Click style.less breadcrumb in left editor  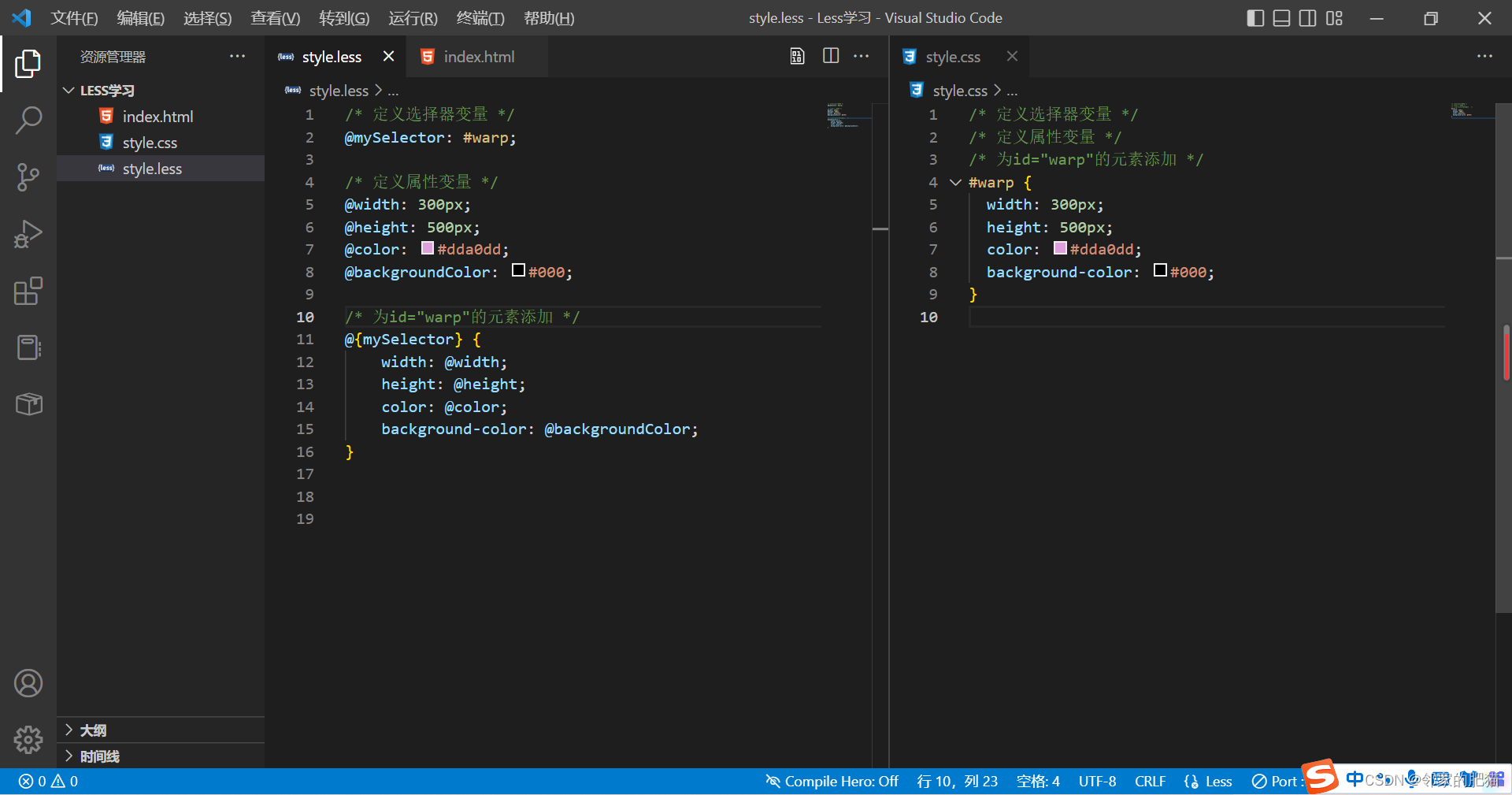click(x=339, y=91)
